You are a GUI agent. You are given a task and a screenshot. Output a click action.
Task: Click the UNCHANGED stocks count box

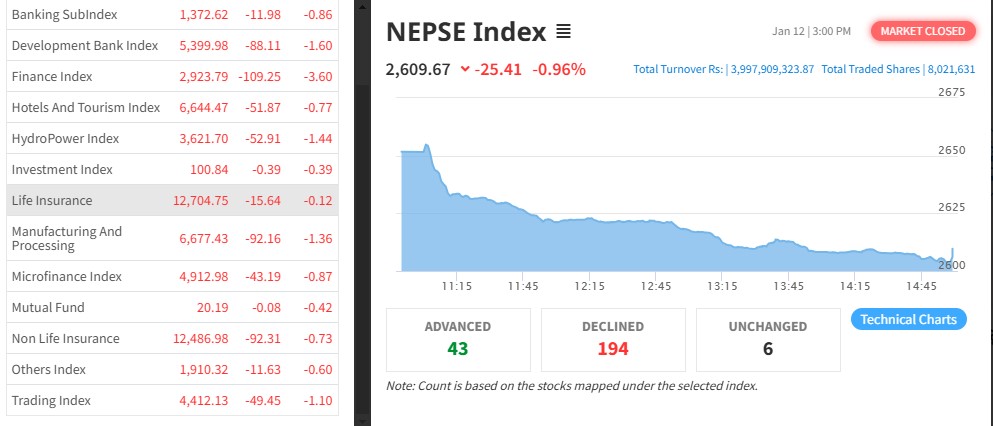pyautogui.click(x=768, y=338)
